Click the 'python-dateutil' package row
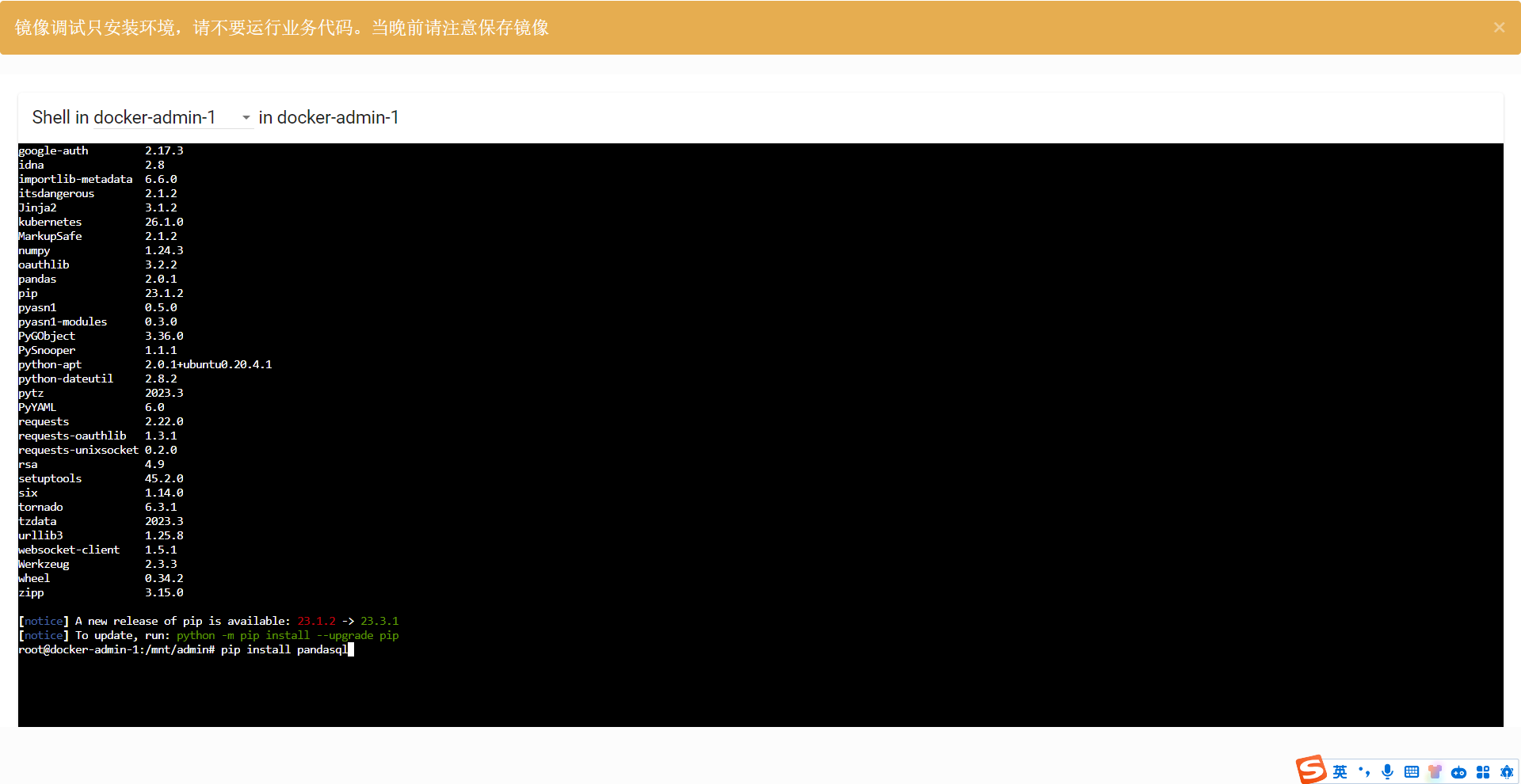Image resolution: width=1521 pixels, height=784 pixels. (x=97, y=379)
